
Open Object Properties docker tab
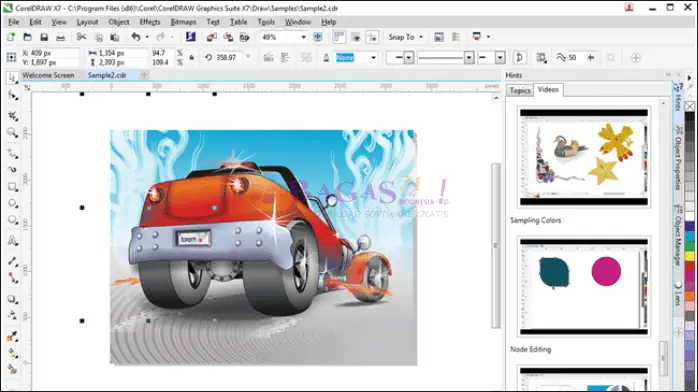[x=677, y=158]
